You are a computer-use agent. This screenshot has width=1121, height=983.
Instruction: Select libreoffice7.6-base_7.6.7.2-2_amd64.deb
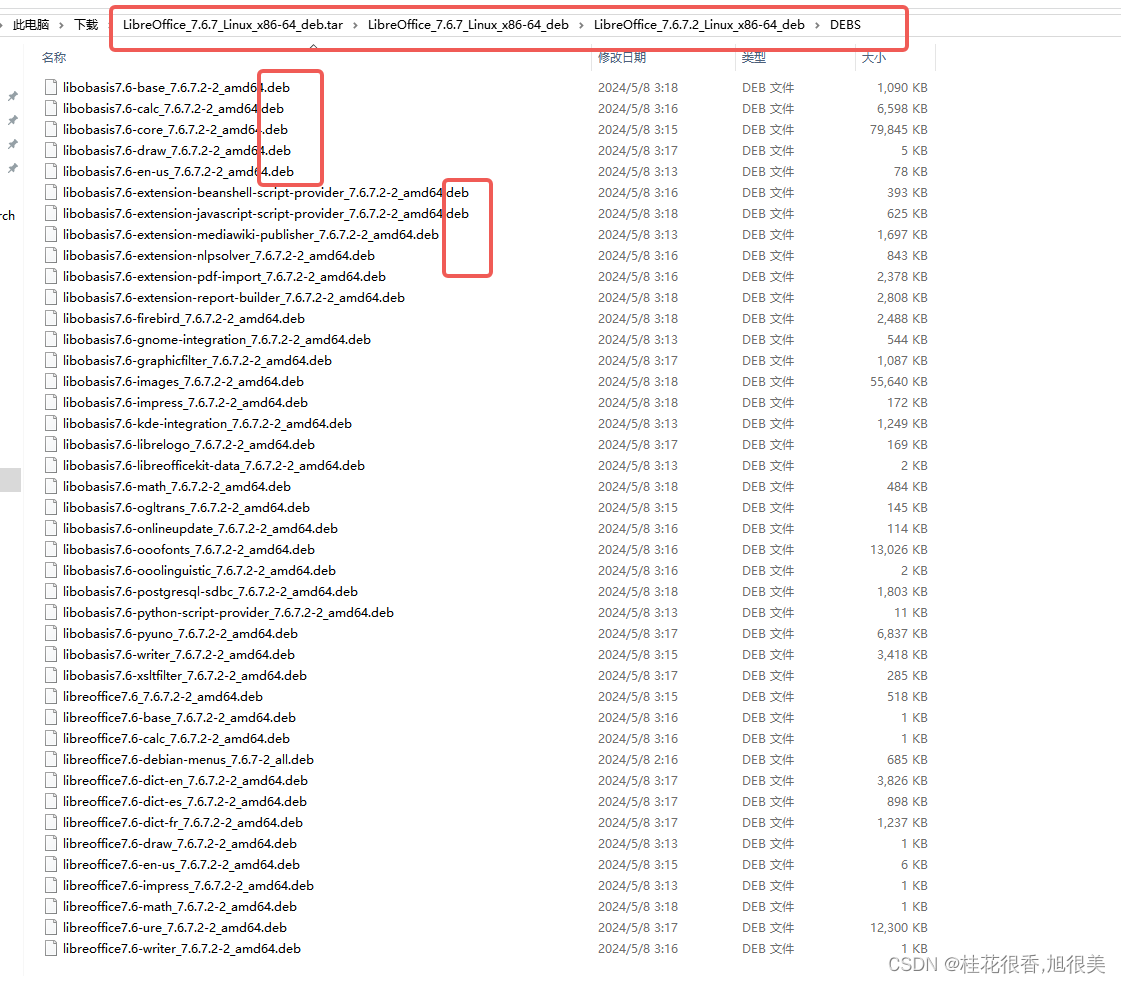click(x=179, y=717)
